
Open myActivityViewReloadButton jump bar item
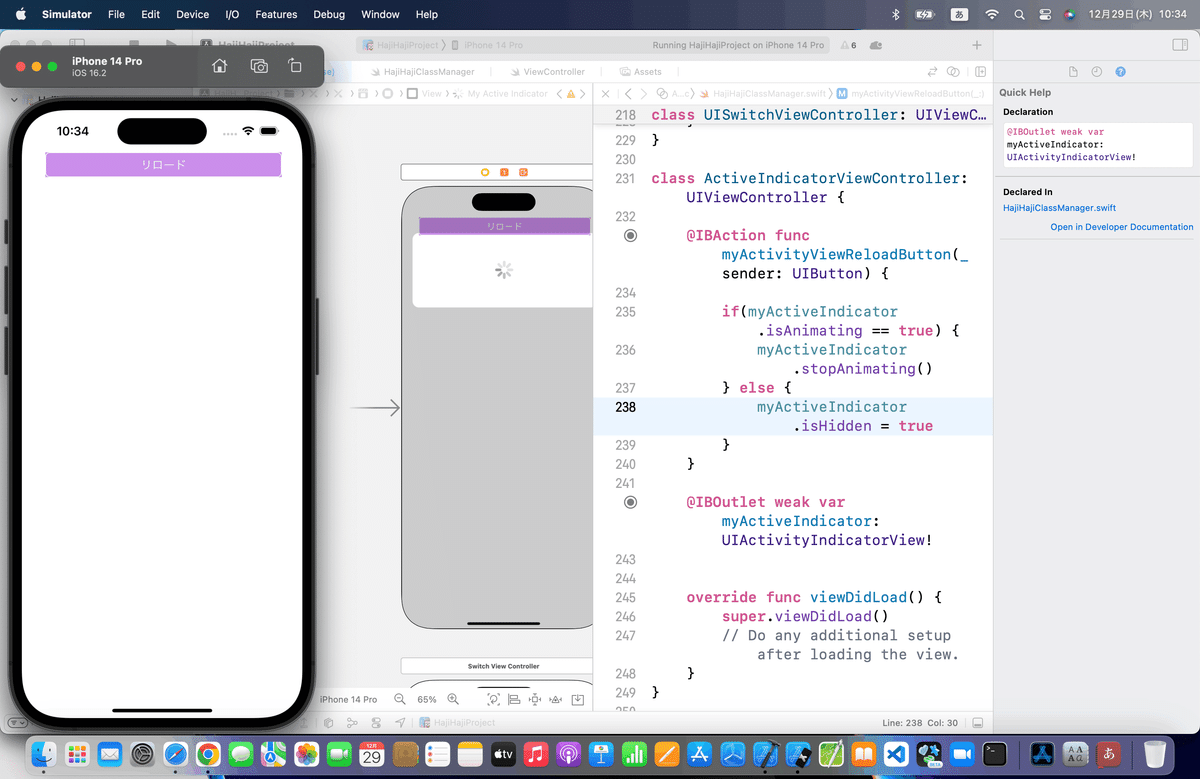(909, 93)
